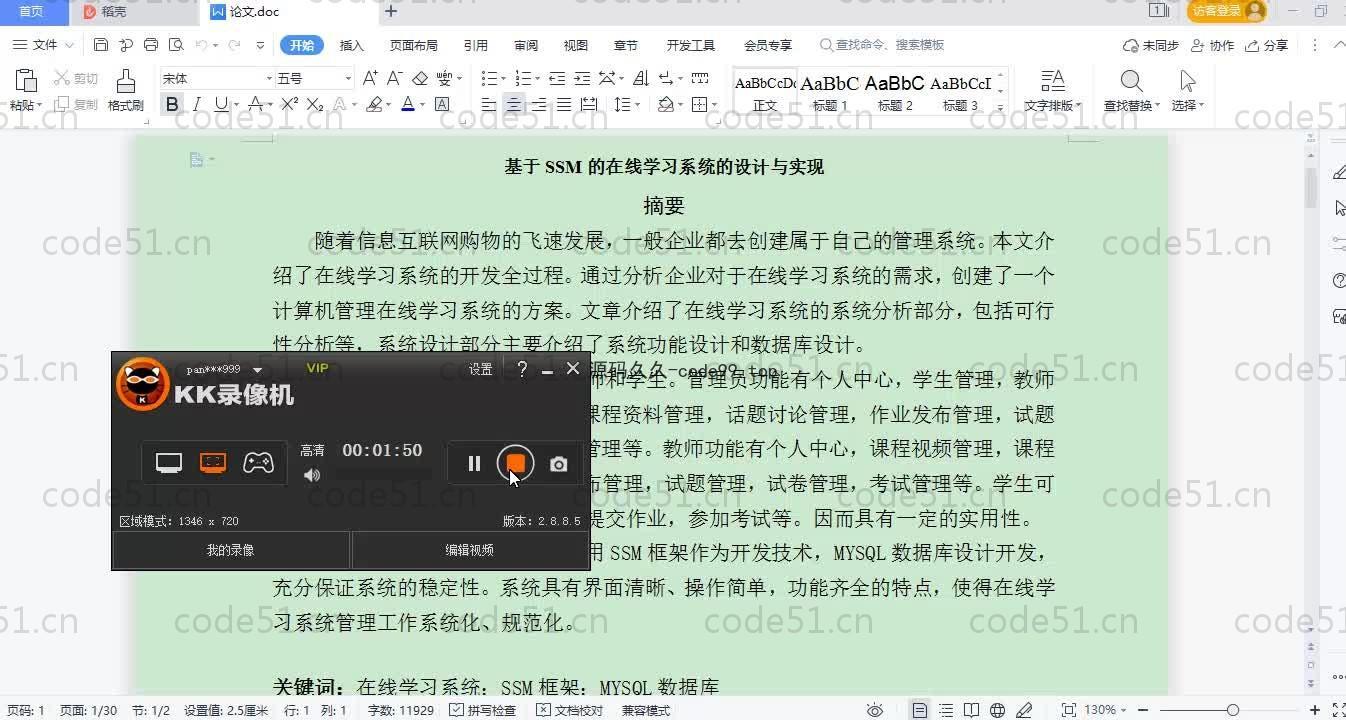Toggle spell check in status bar
The height and width of the screenshot is (720, 1346).
click(484, 710)
